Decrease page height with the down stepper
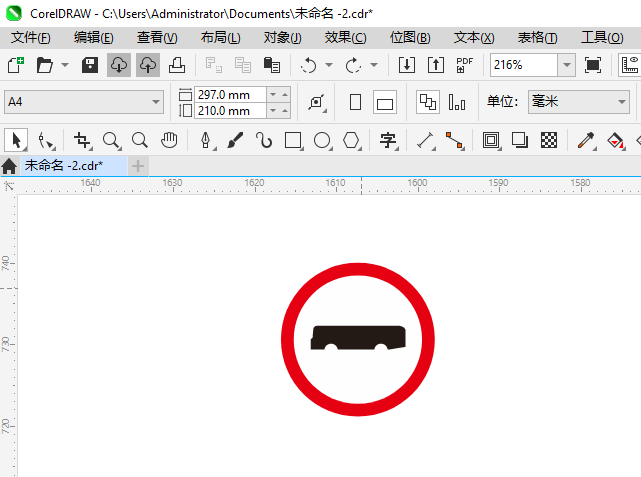 [x=273, y=111]
